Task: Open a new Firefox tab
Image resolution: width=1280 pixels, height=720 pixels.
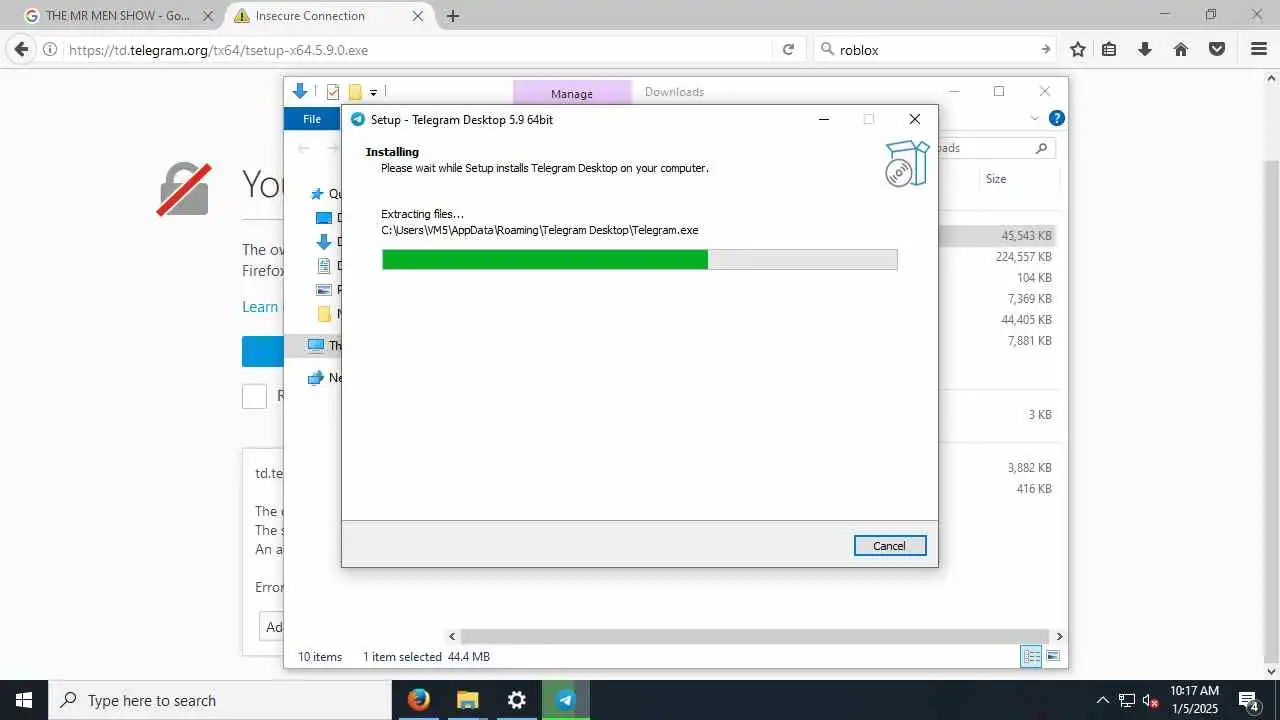Action: click(x=453, y=16)
